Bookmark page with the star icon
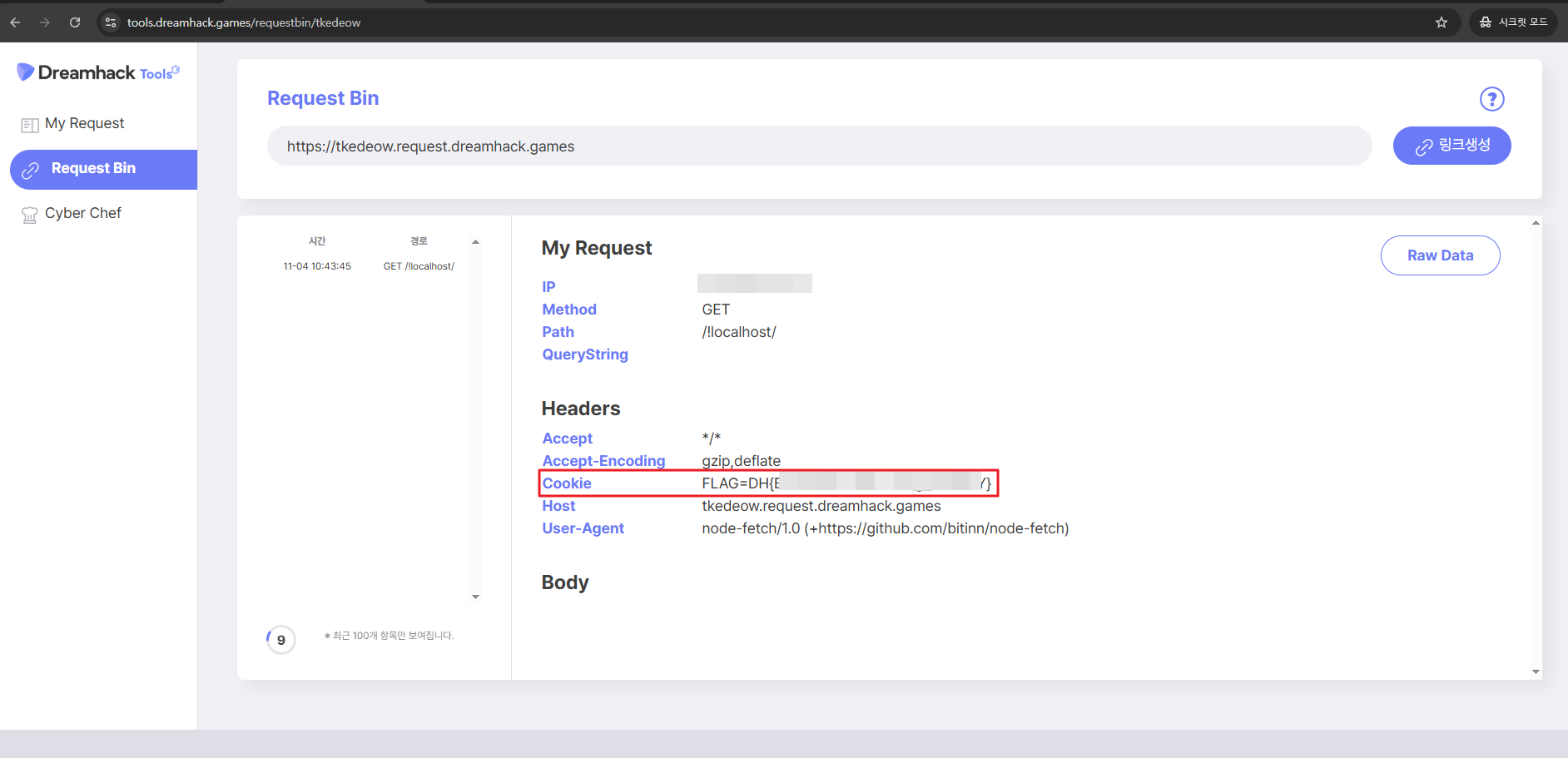The width and height of the screenshot is (1568, 758). click(1441, 22)
